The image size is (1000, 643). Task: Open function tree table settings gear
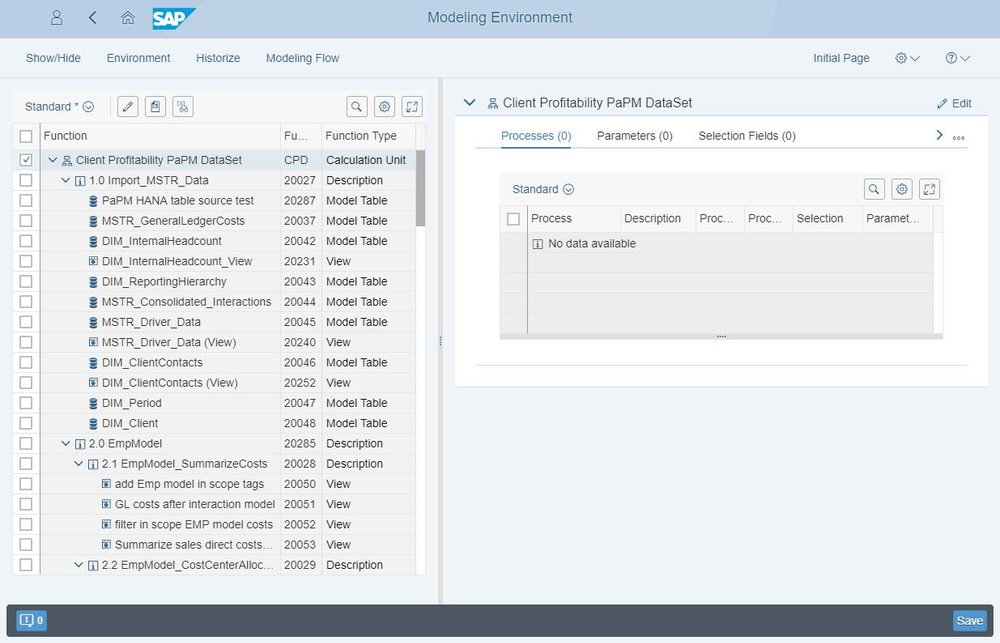384,107
